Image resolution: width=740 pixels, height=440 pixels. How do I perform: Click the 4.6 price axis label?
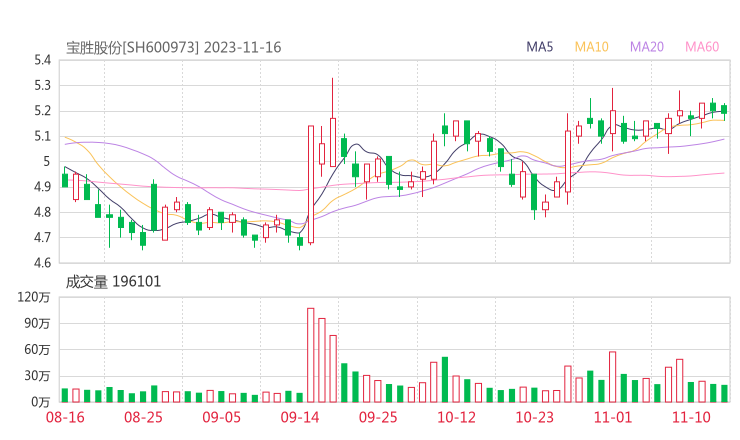pyautogui.click(x=42, y=263)
